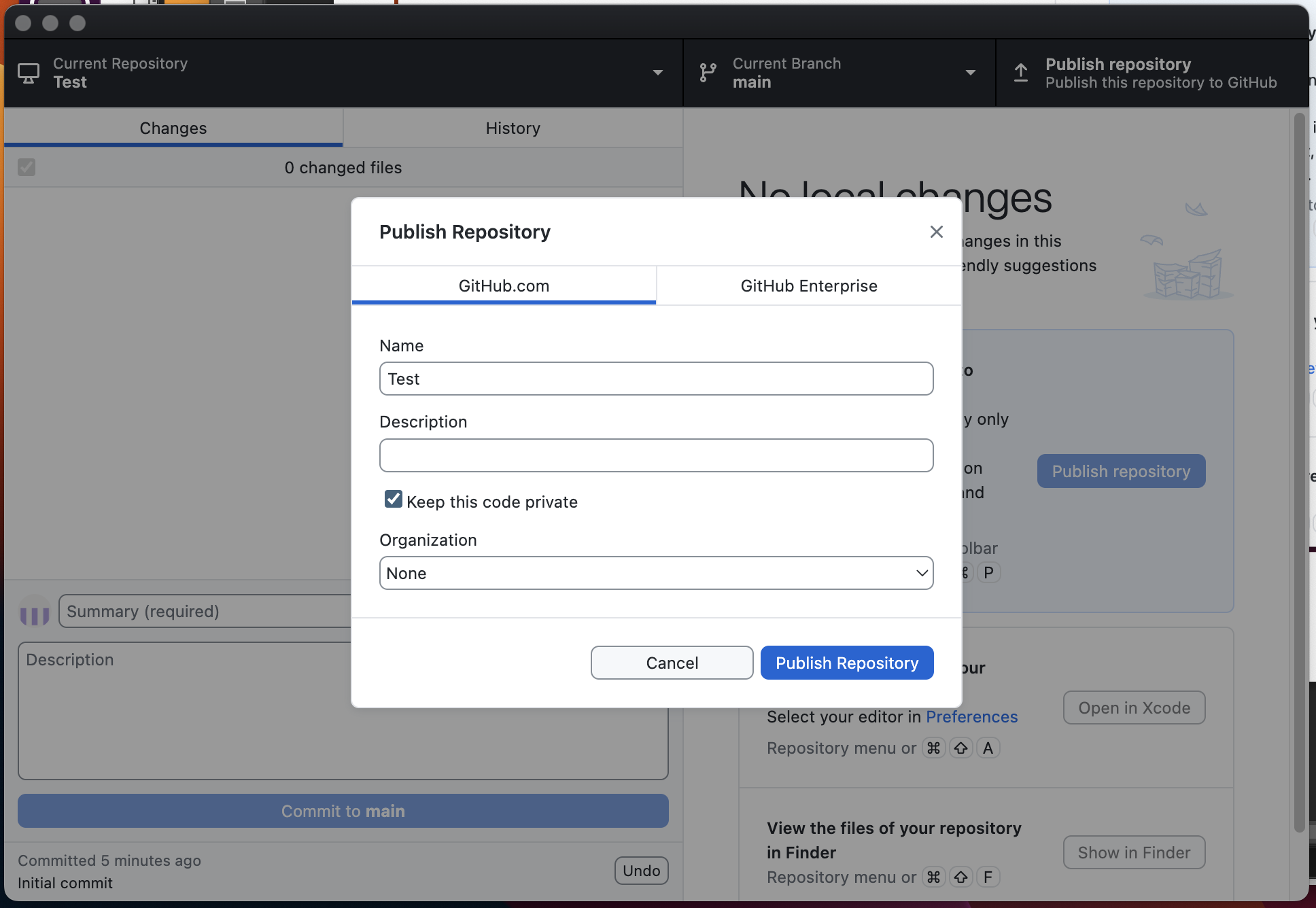Open the Preferences link
The width and height of the screenshot is (1316, 908).
click(971, 717)
